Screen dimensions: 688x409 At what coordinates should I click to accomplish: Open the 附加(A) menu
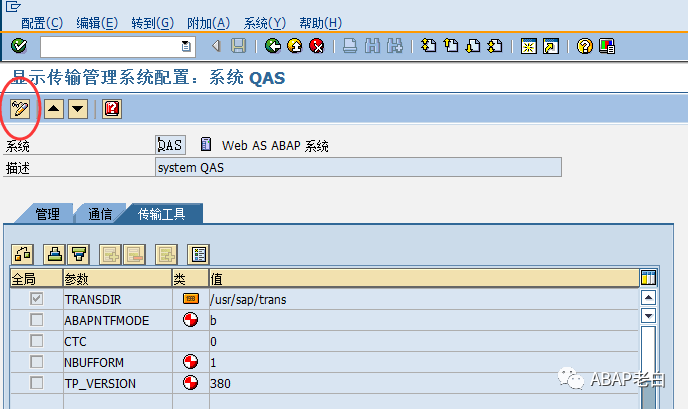208,23
